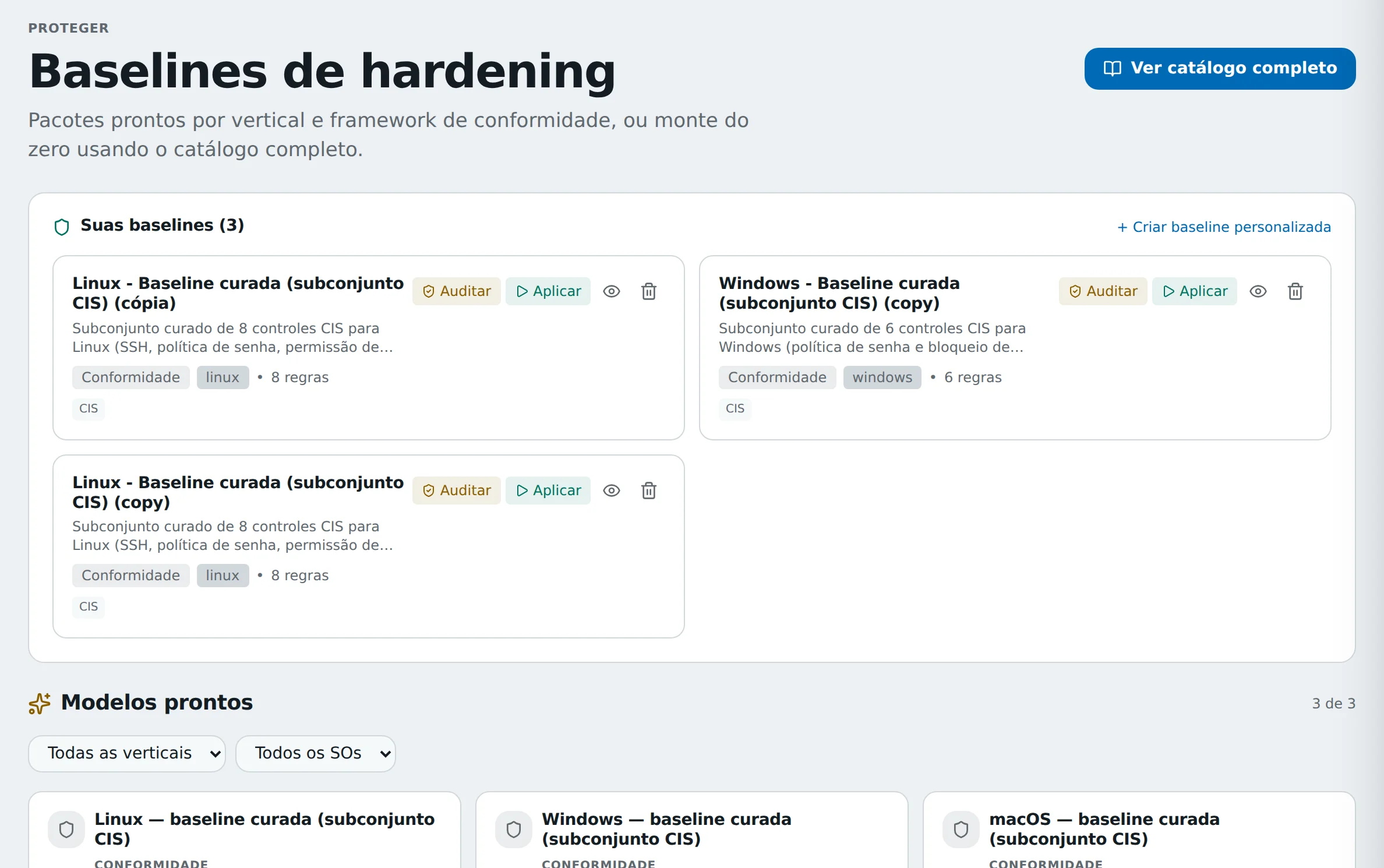The image size is (1384, 868).
Task: Apply the Windows baseline (copy)
Action: tap(1195, 291)
